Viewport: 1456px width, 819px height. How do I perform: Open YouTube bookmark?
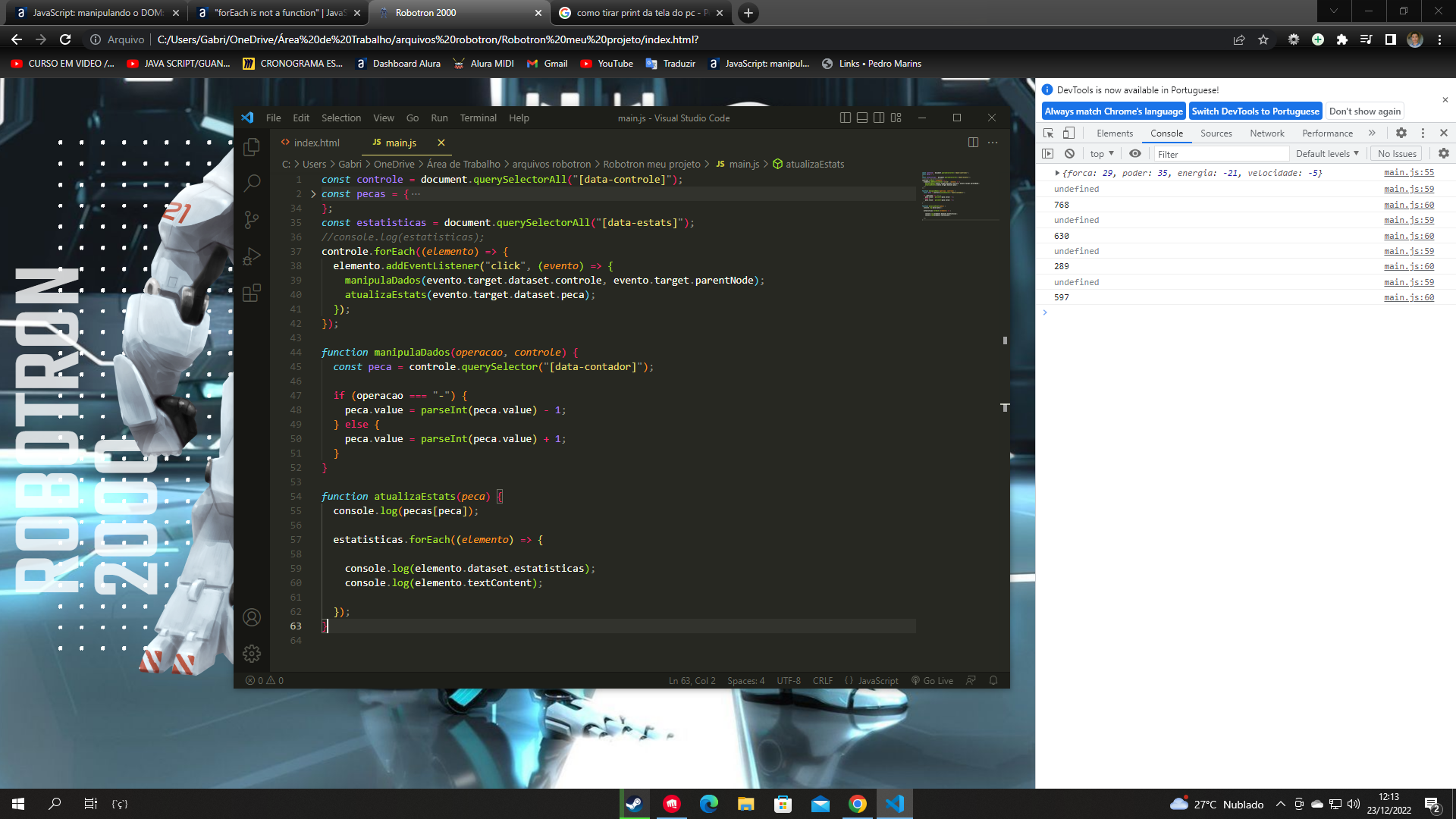pos(607,64)
